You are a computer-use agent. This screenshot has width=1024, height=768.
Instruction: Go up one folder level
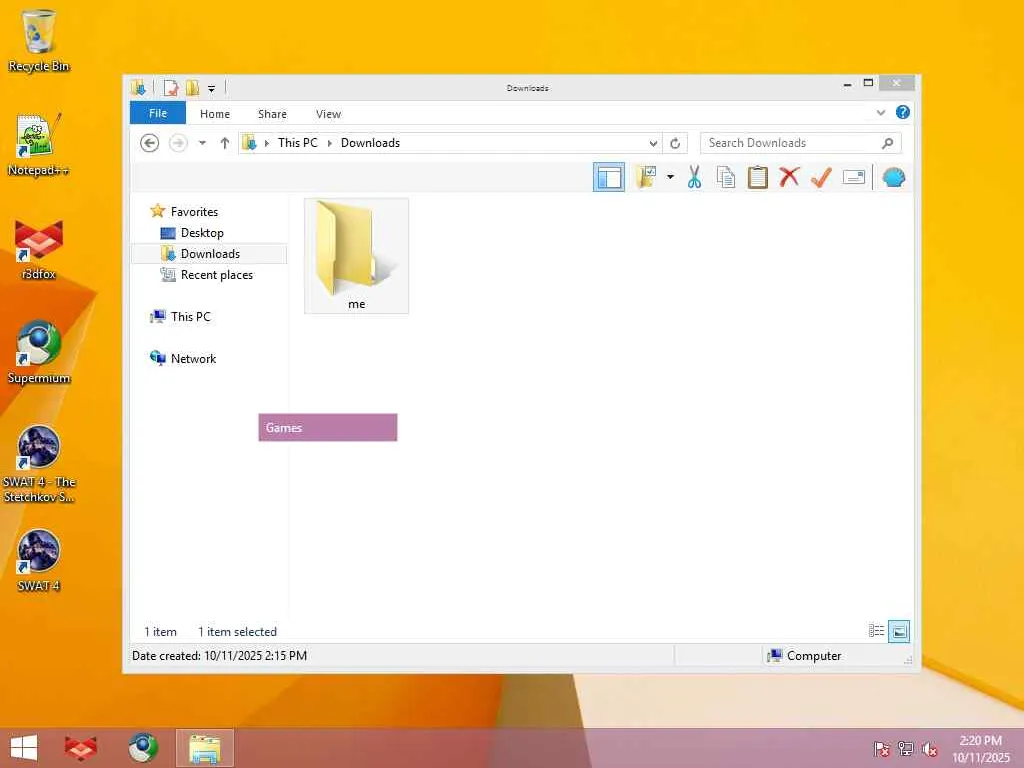[x=225, y=142]
